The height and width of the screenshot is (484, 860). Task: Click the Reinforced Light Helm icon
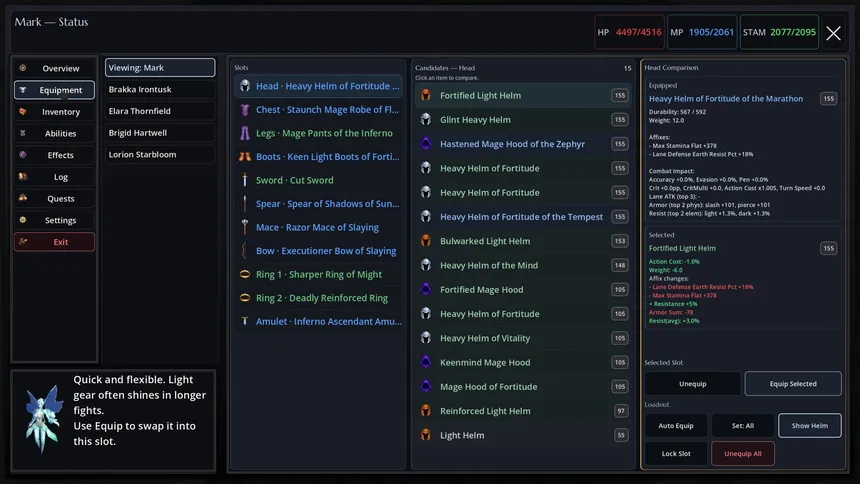pos(426,410)
